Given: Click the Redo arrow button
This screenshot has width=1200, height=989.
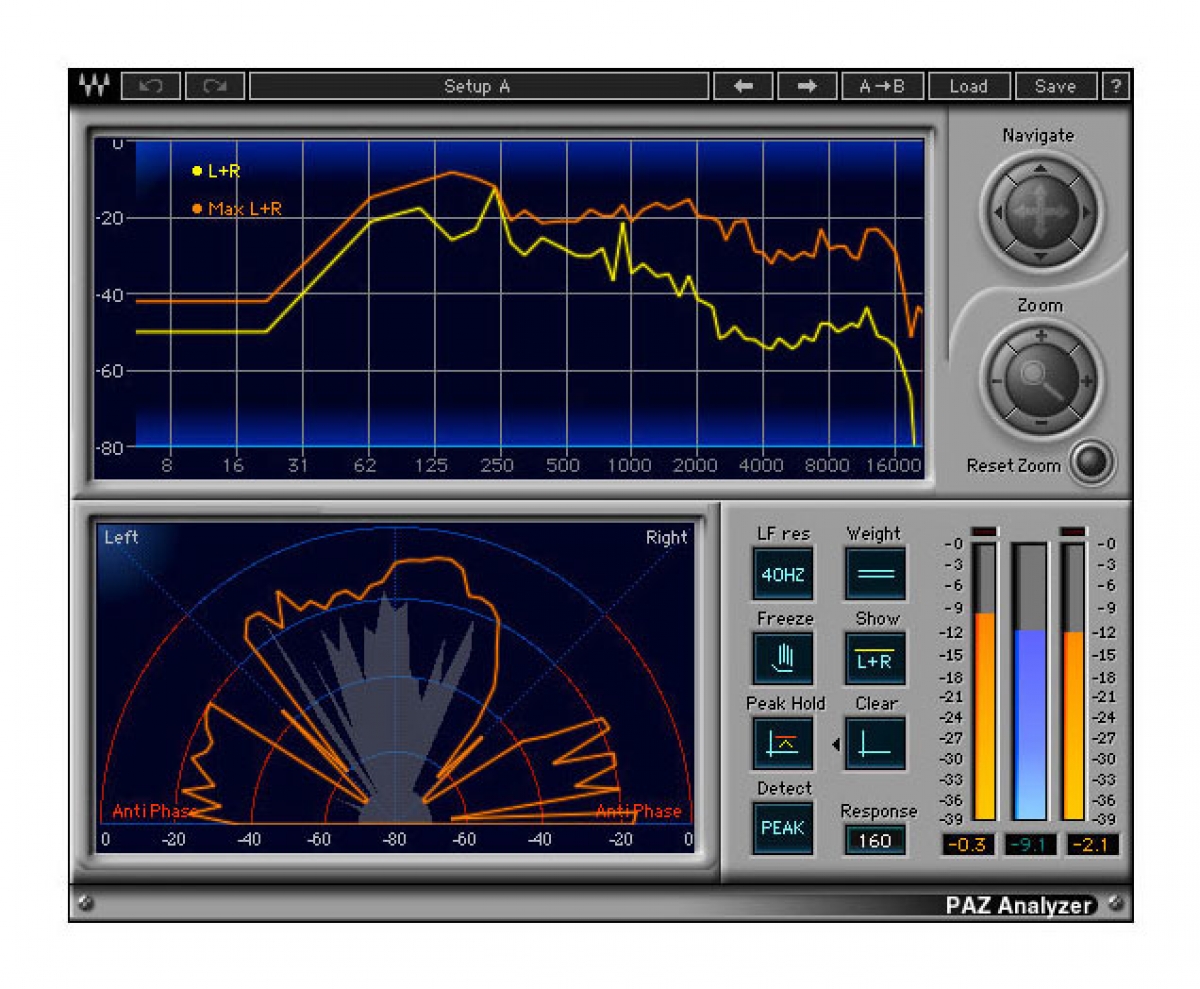Looking at the screenshot, I should point(214,86).
